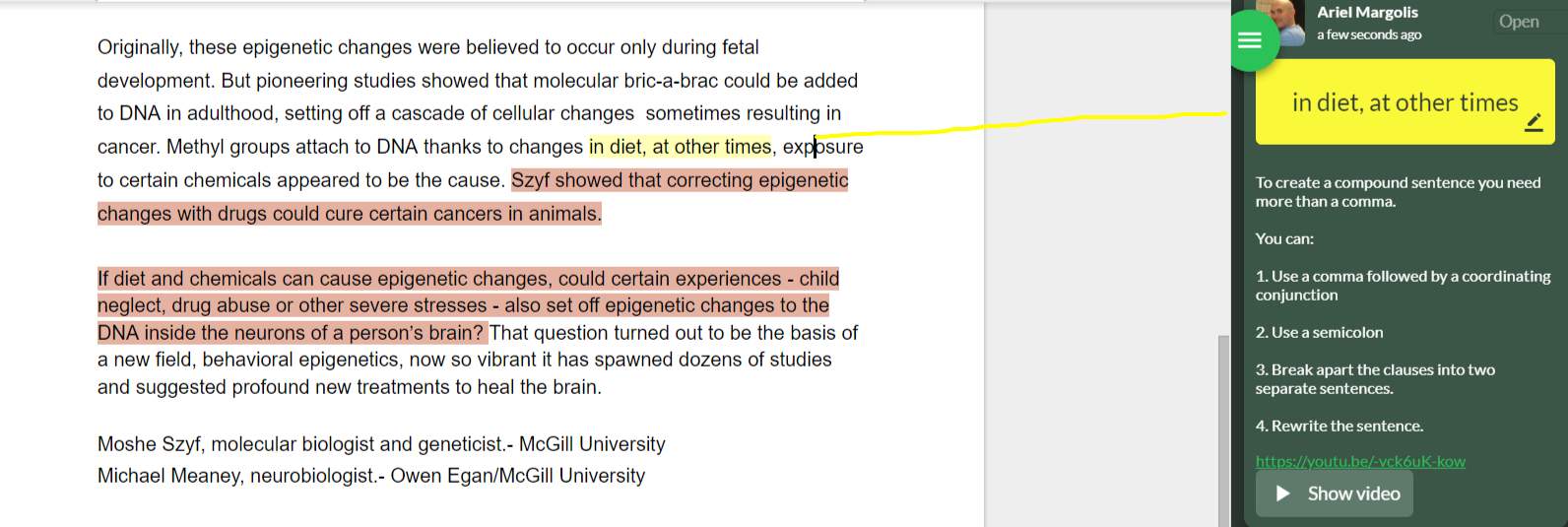Click the Open status dropdown
Image resolution: width=1568 pixels, height=527 pixels.
point(1519,22)
